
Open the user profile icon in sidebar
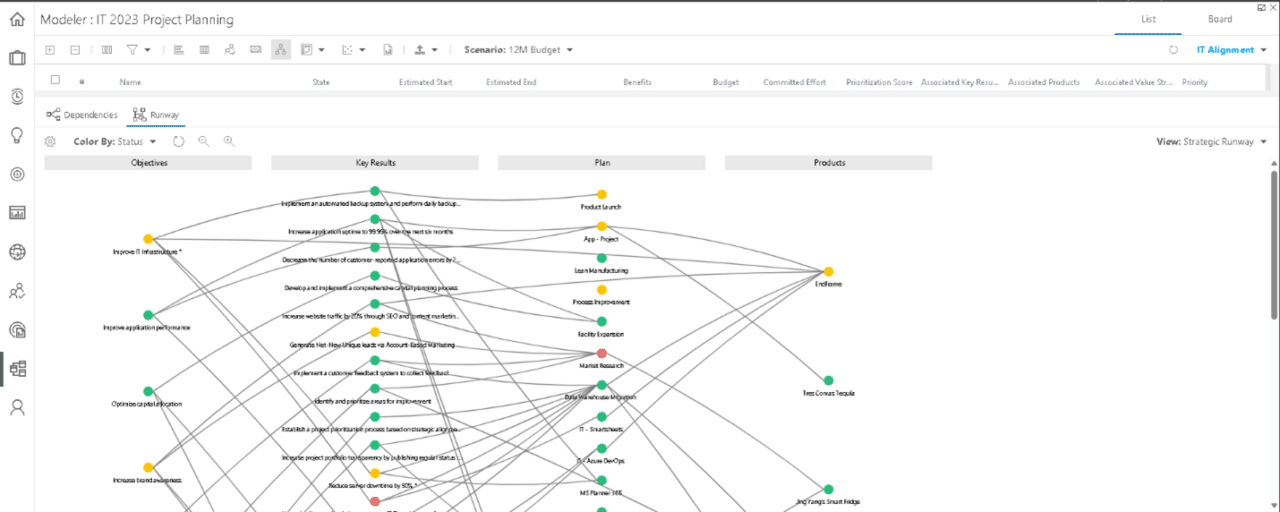coord(16,407)
